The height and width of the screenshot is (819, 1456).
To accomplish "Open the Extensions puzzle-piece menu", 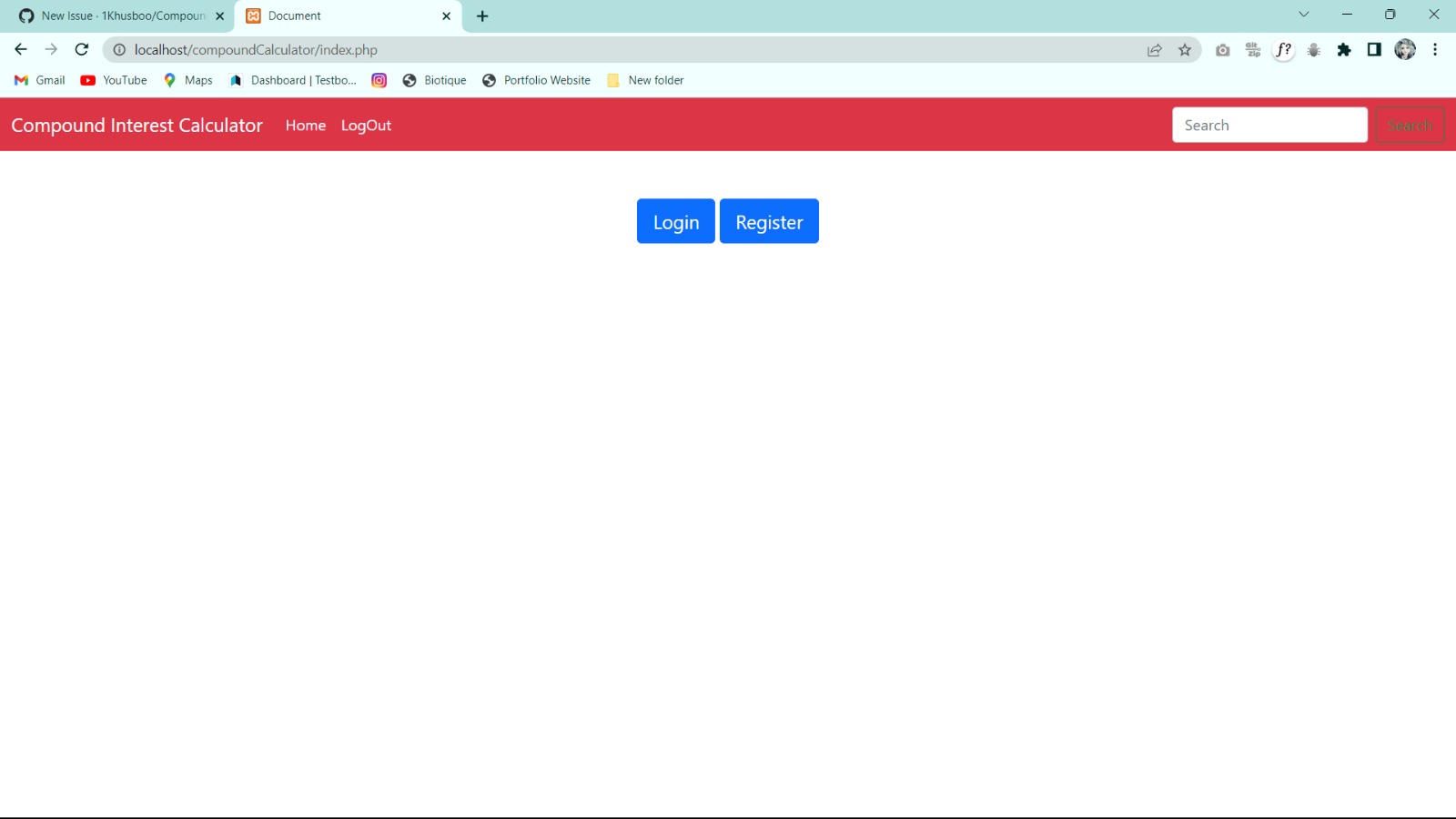I will click(1345, 50).
